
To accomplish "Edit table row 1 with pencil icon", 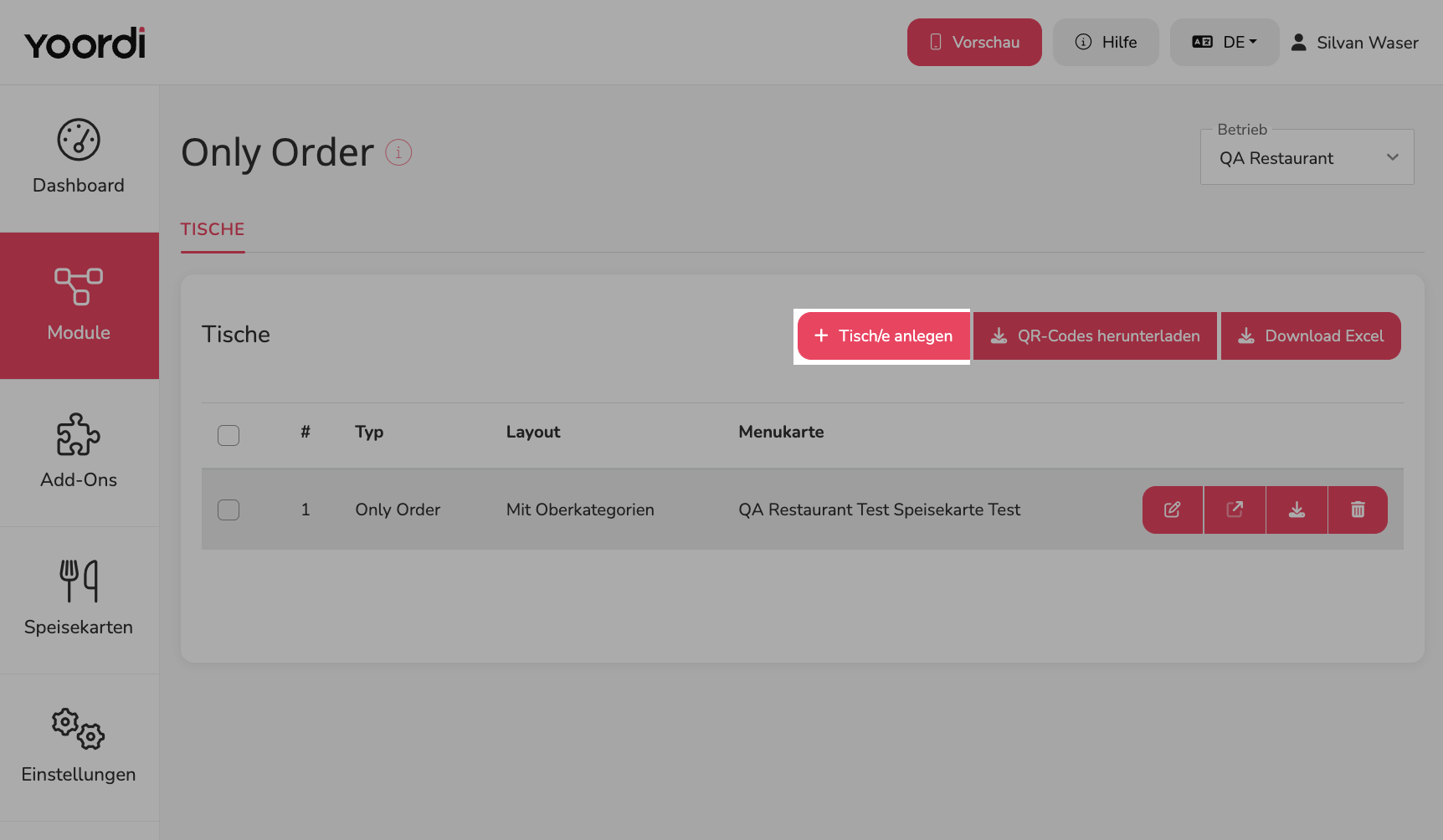I will 1173,510.
